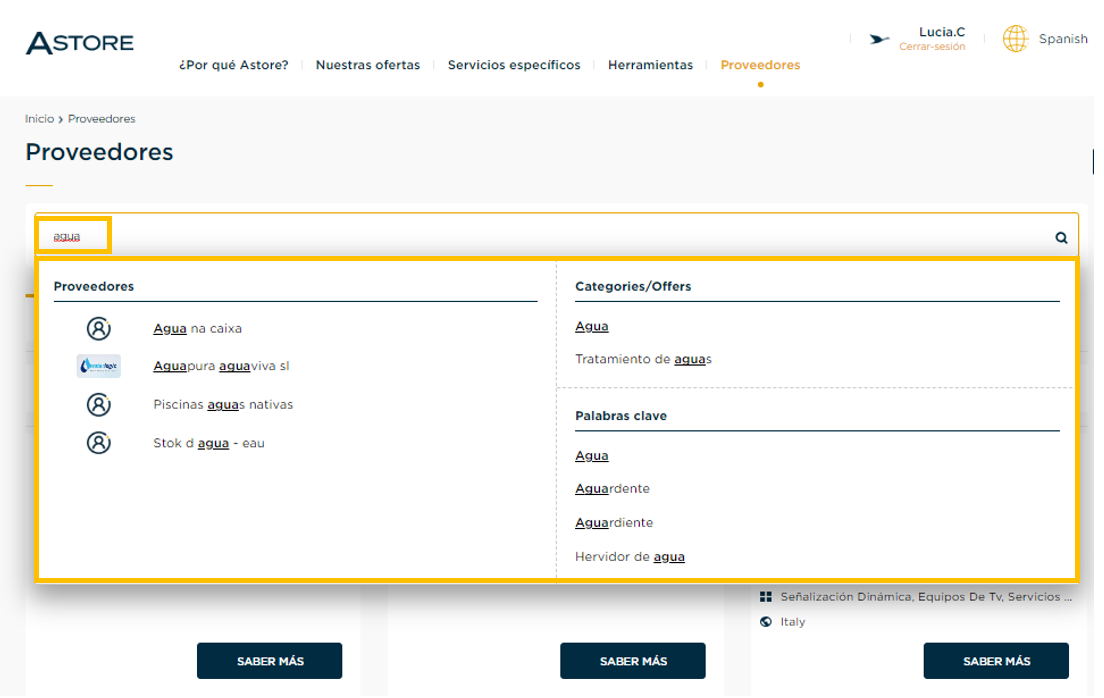Click the avatar icon beside Piscinas aguas nativas
Screen dimensions: 1104x698
[99, 404]
